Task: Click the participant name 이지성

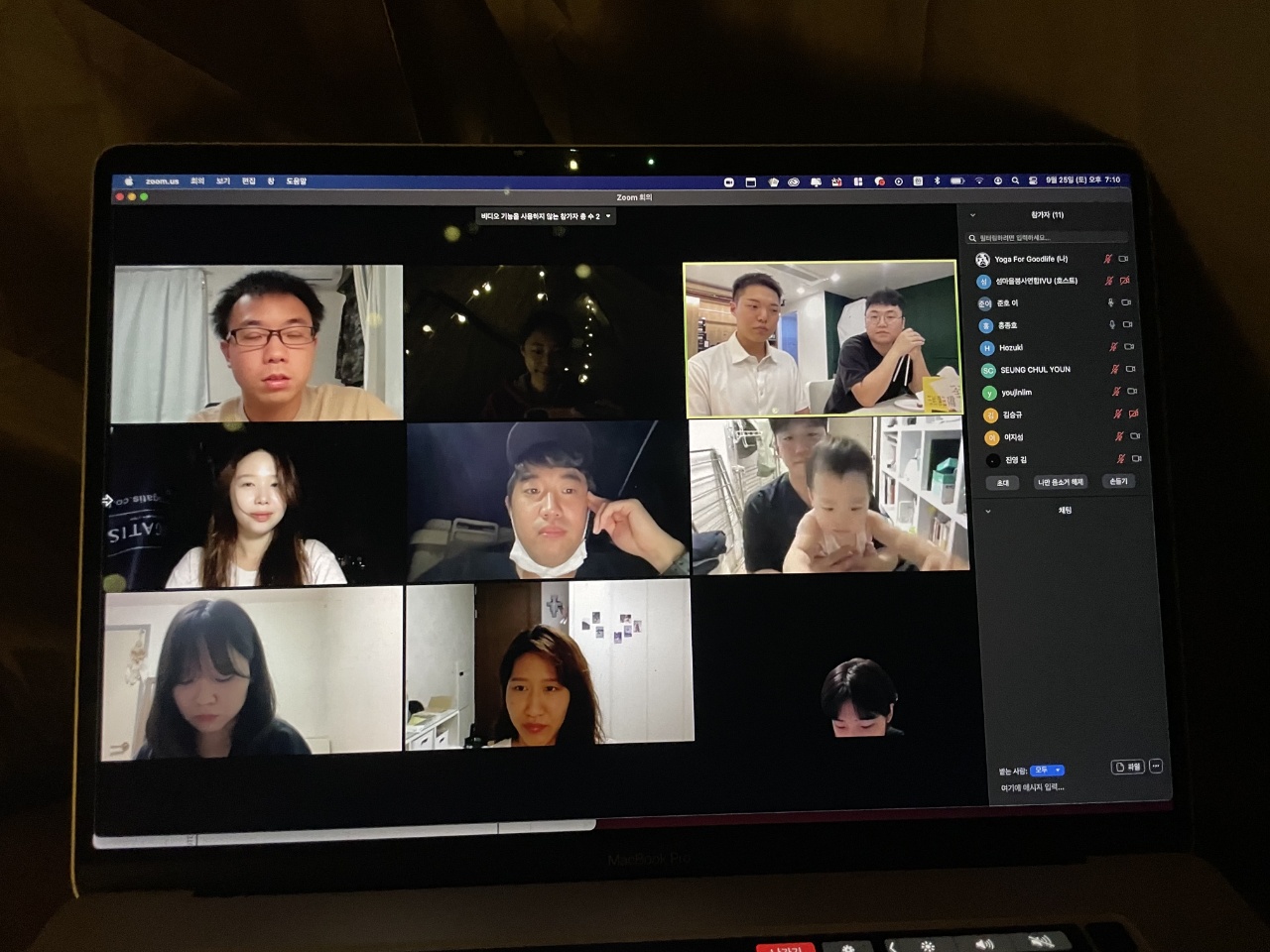Action: pyautogui.click(x=1013, y=437)
